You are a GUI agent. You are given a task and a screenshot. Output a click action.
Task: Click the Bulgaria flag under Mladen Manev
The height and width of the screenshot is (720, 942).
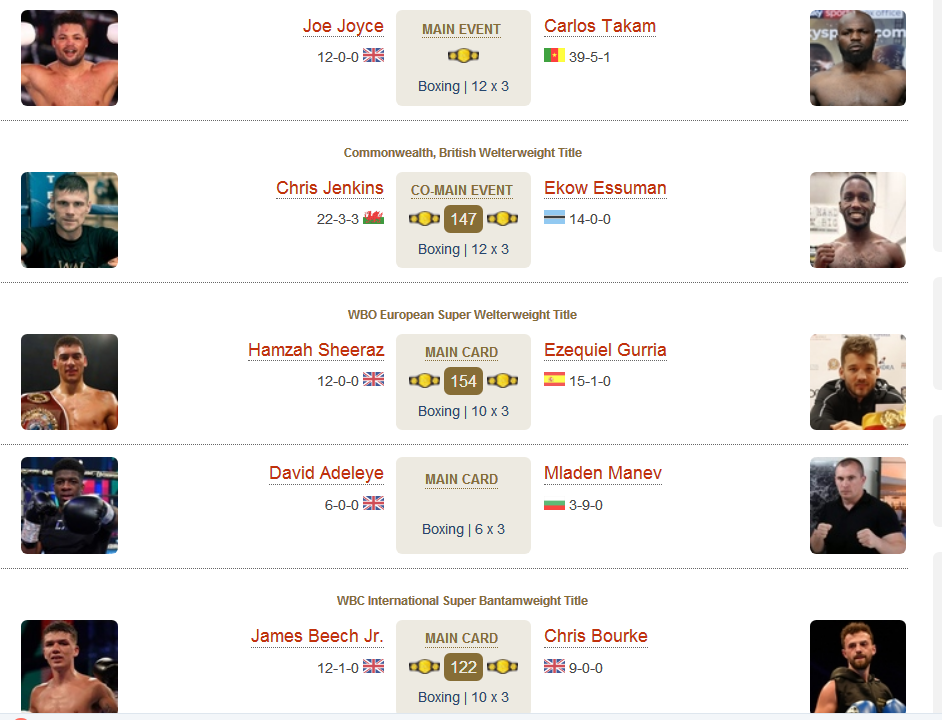point(554,504)
